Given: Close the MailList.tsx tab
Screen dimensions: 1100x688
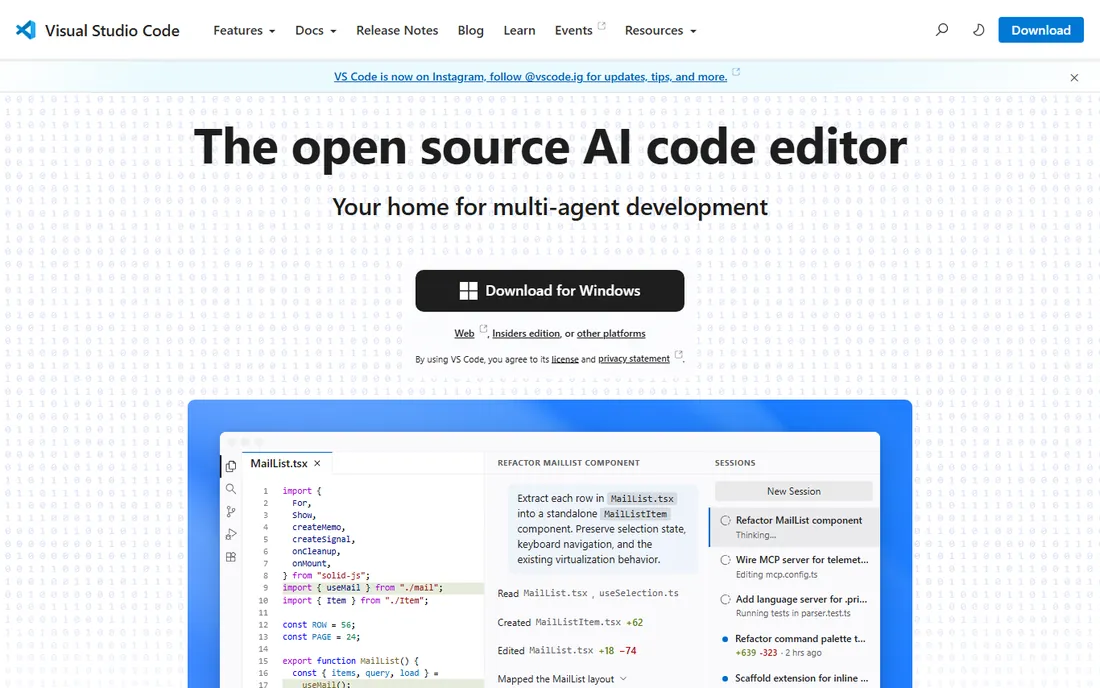Looking at the screenshot, I should pos(317,464).
